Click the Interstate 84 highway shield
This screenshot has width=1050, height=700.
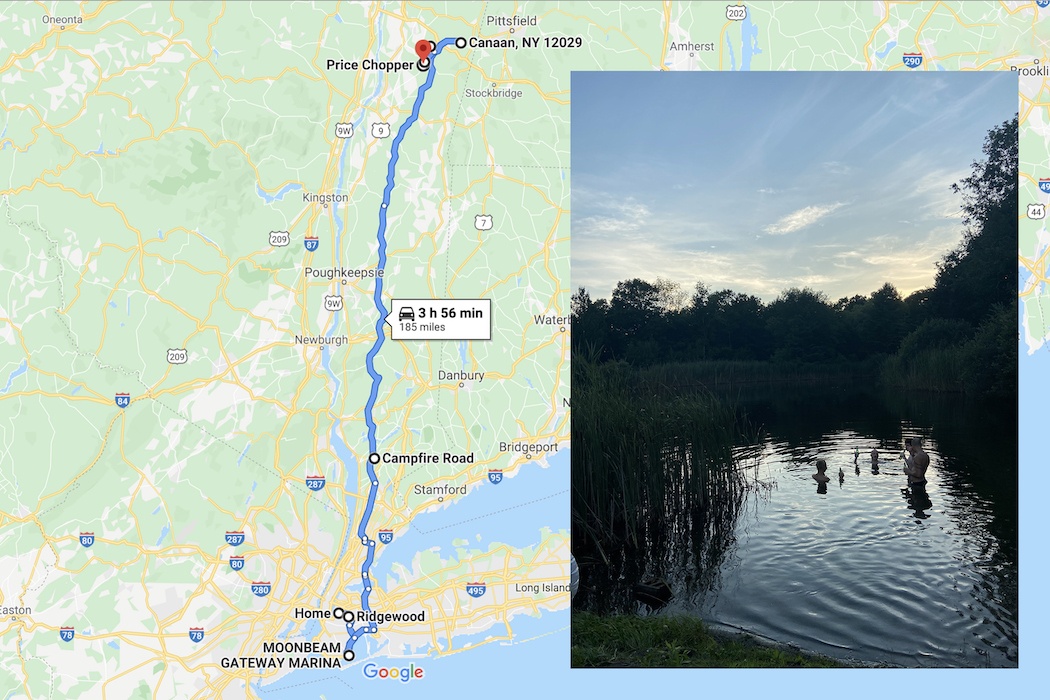pyautogui.click(x=122, y=401)
